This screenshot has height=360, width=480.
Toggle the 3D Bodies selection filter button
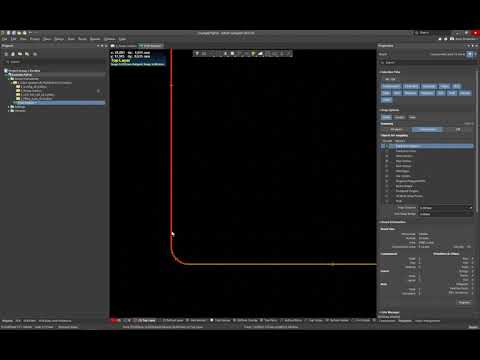(411, 86)
